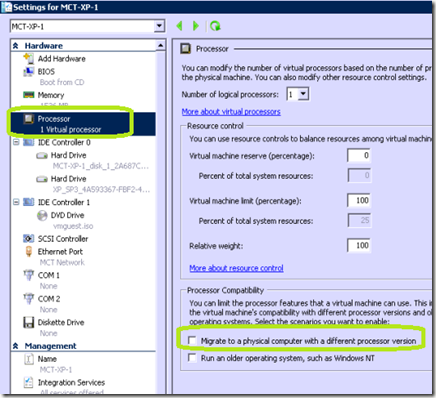Enable Run an older operating system checkbox
This screenshot has height=398, width=436.
[192, 358]
